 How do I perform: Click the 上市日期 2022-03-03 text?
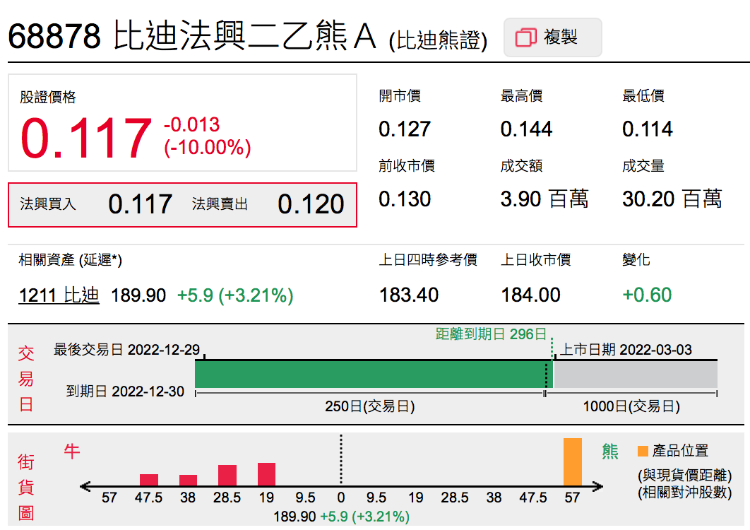pyautogui.click(x=626, y=350)
